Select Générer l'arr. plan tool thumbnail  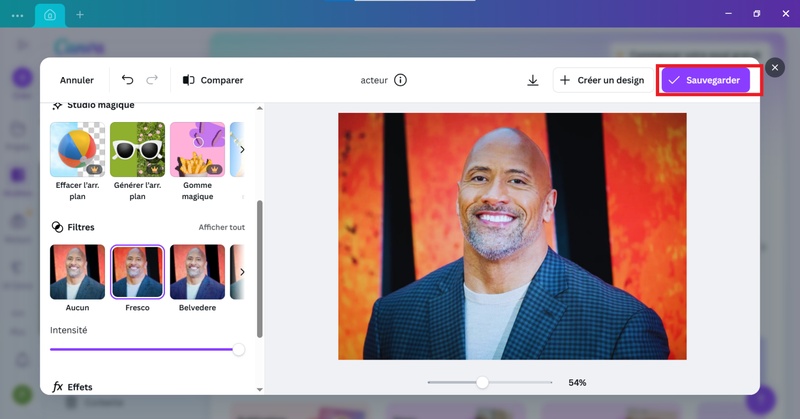pyautogui.click(x=137, y=150)
